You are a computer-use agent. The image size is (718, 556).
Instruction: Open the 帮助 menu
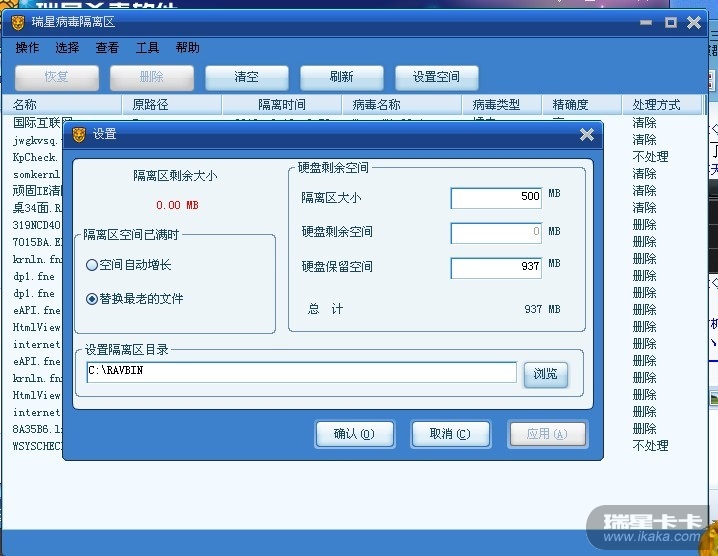187,48
